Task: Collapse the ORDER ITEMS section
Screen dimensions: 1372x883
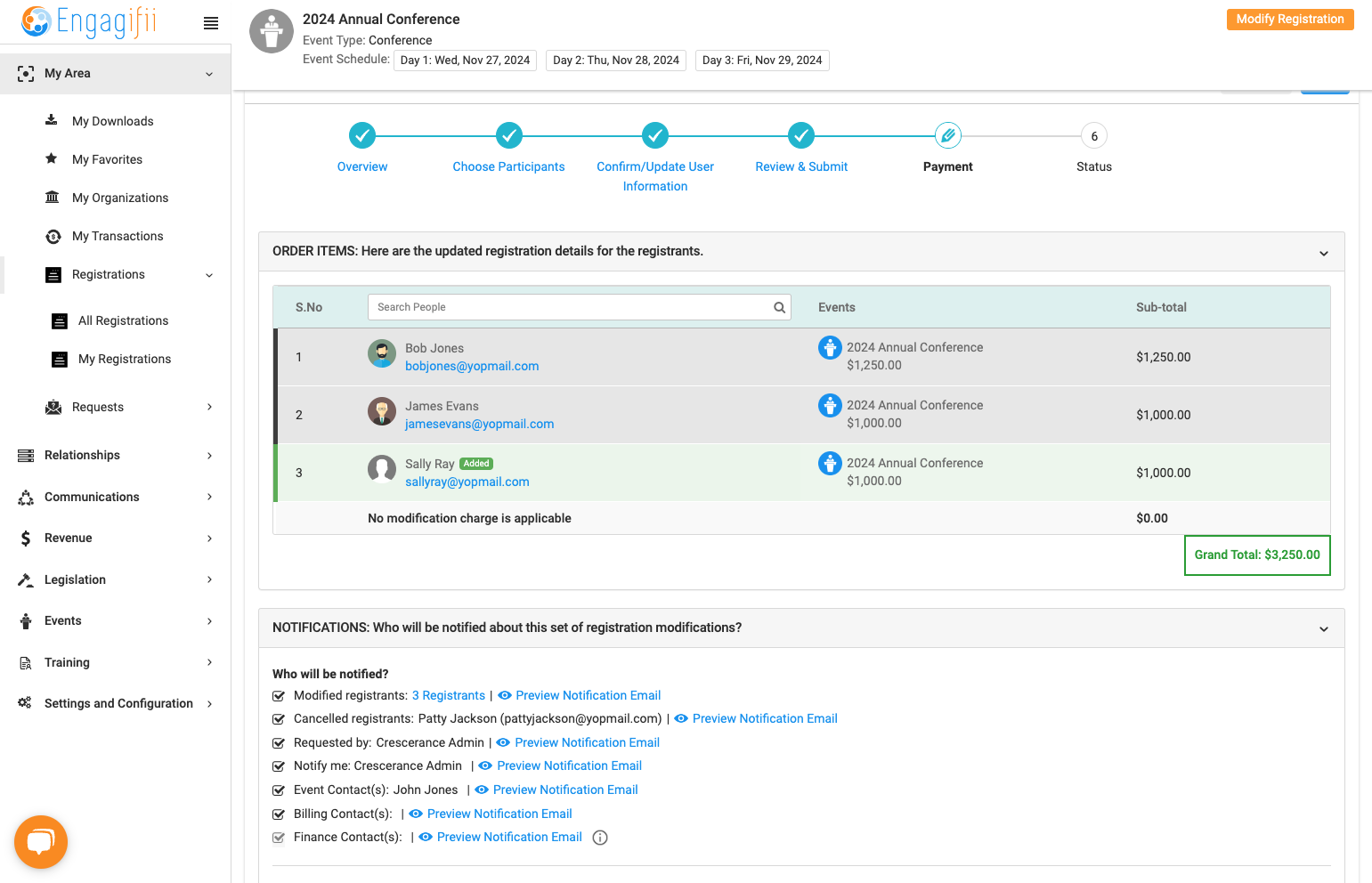Action: click(1324, 253)
